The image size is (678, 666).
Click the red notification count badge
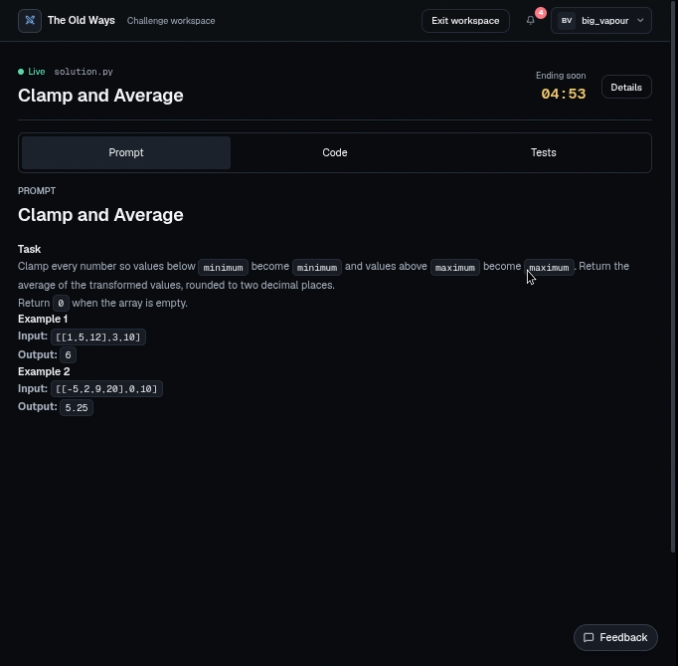pos(540,13)
